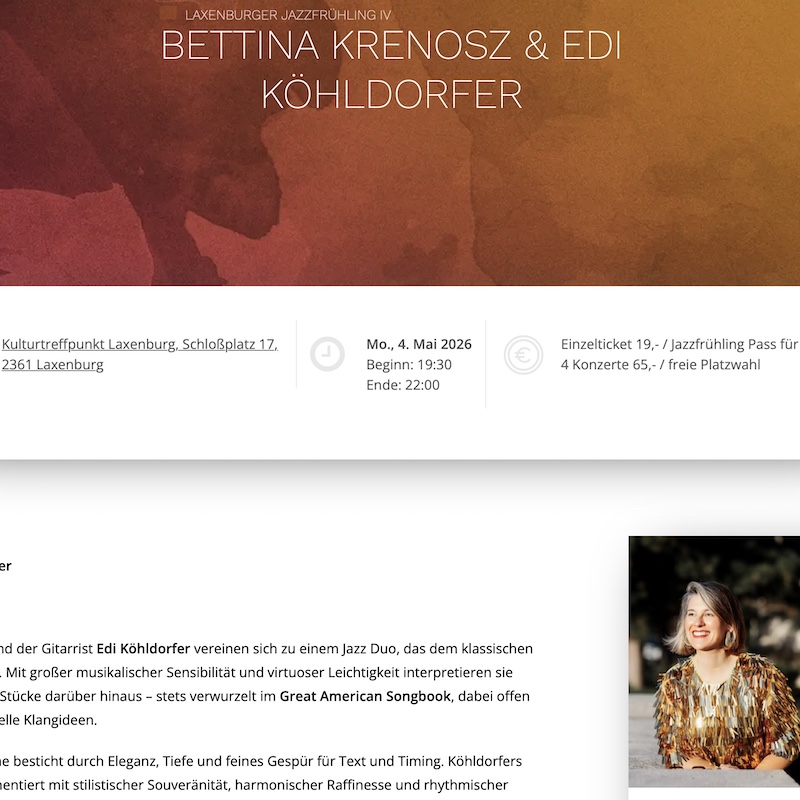Click the bold name "Edi Köhldorfer" in paragraph
The image size is (800, 800).
click(x=143, y=649)
